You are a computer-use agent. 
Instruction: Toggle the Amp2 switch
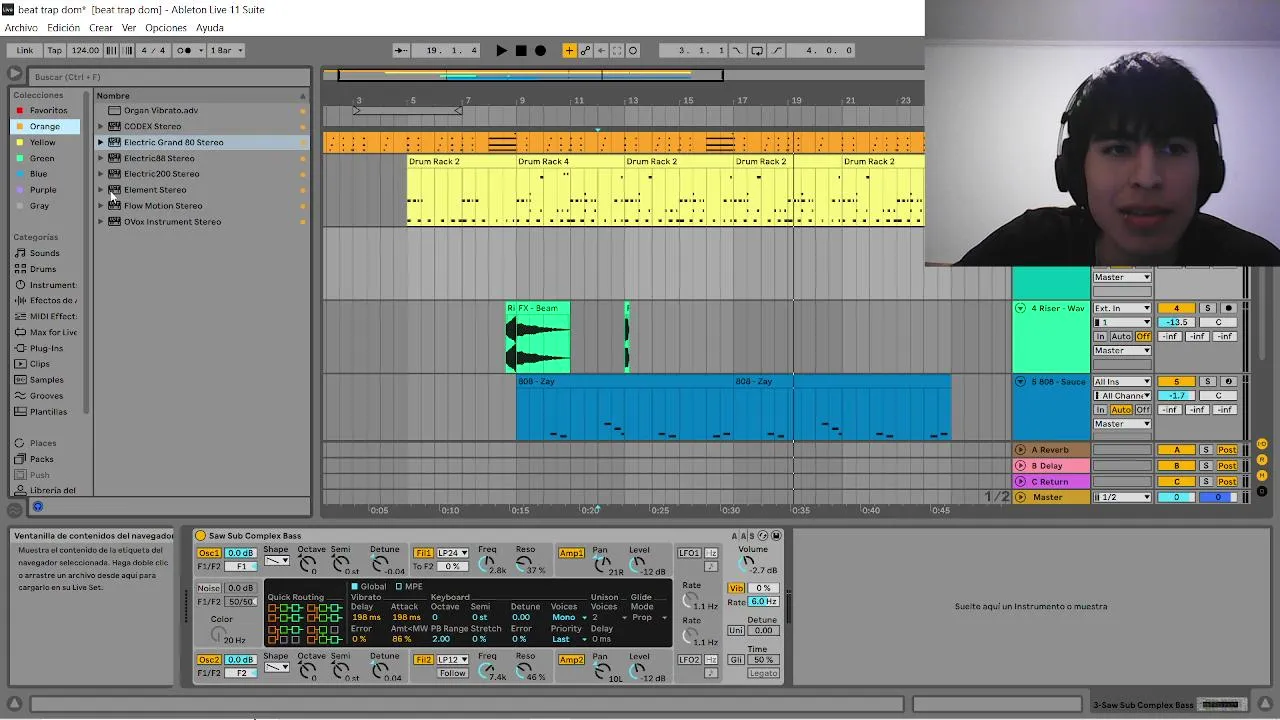pyautogui.click(x=571, y=660)
